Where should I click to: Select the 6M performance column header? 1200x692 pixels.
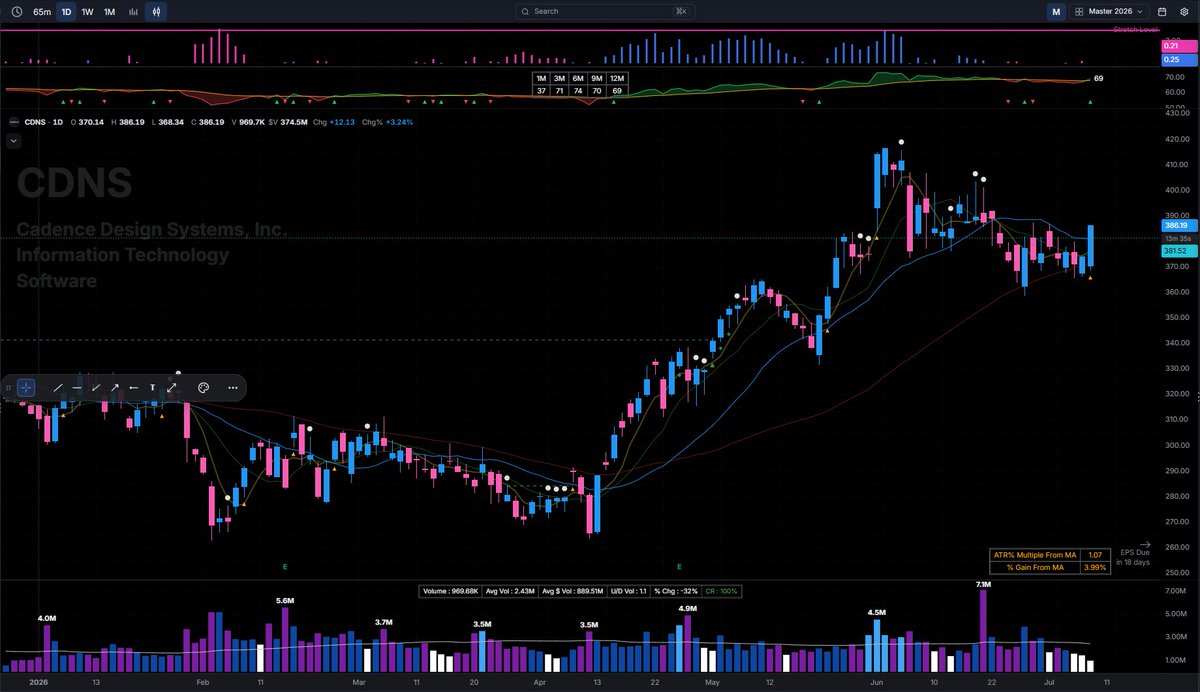coord(578,78)
